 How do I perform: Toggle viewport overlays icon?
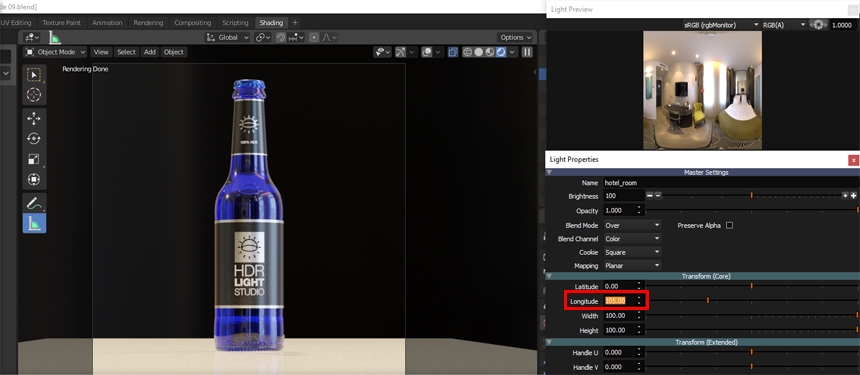[x=426, y=52]
